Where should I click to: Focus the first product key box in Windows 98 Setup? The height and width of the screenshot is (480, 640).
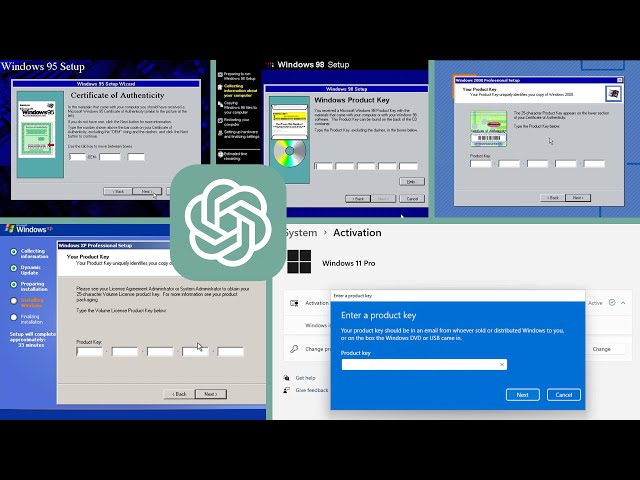tap(324, 166)
